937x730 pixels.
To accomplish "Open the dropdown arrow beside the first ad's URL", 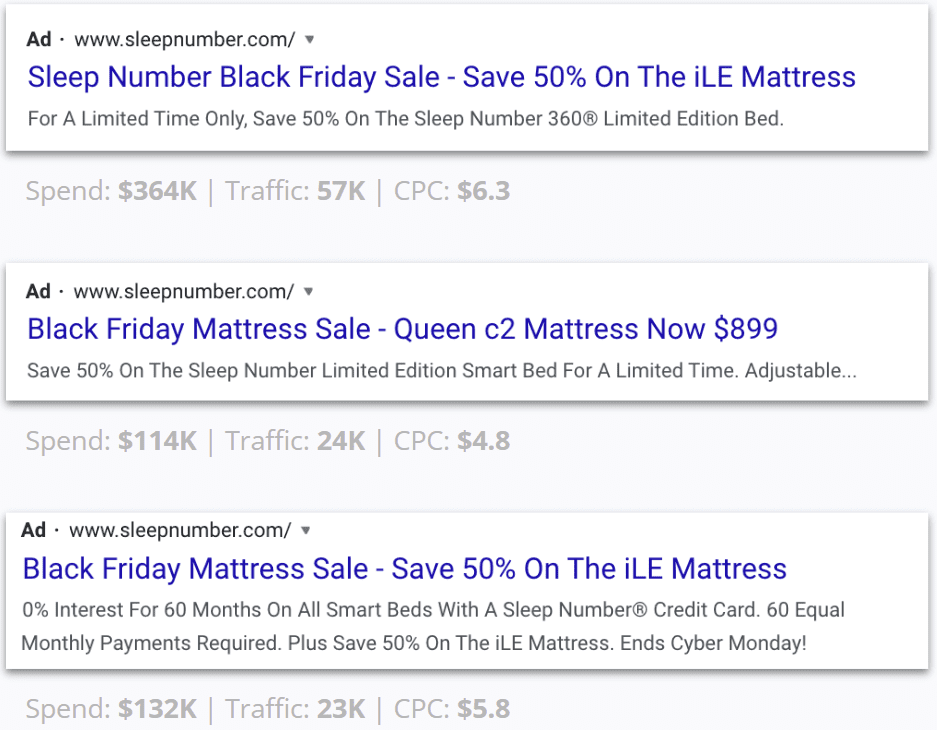I will tap(310, 40).
